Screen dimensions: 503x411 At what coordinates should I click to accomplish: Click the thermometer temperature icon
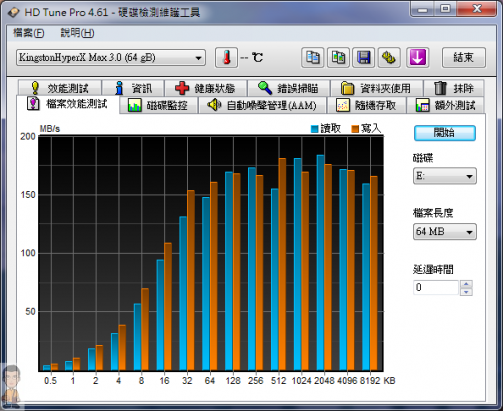tap(226, 58)
